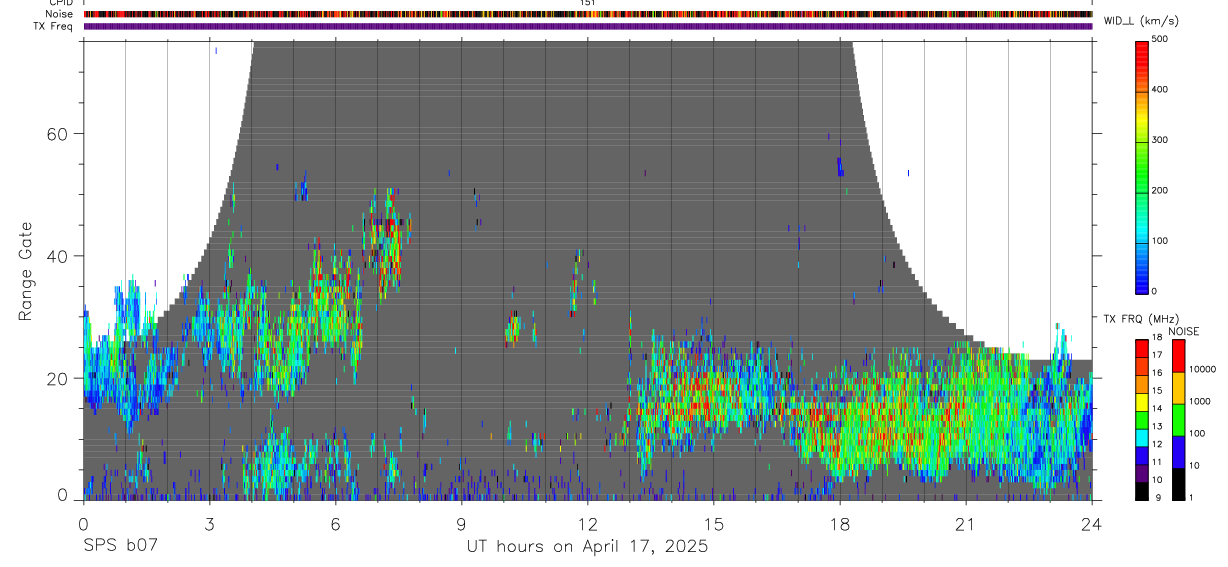Click the spectral width rainbow colorbar
This screenshot has width=1228, height=567.
[x=1143, y=166]
